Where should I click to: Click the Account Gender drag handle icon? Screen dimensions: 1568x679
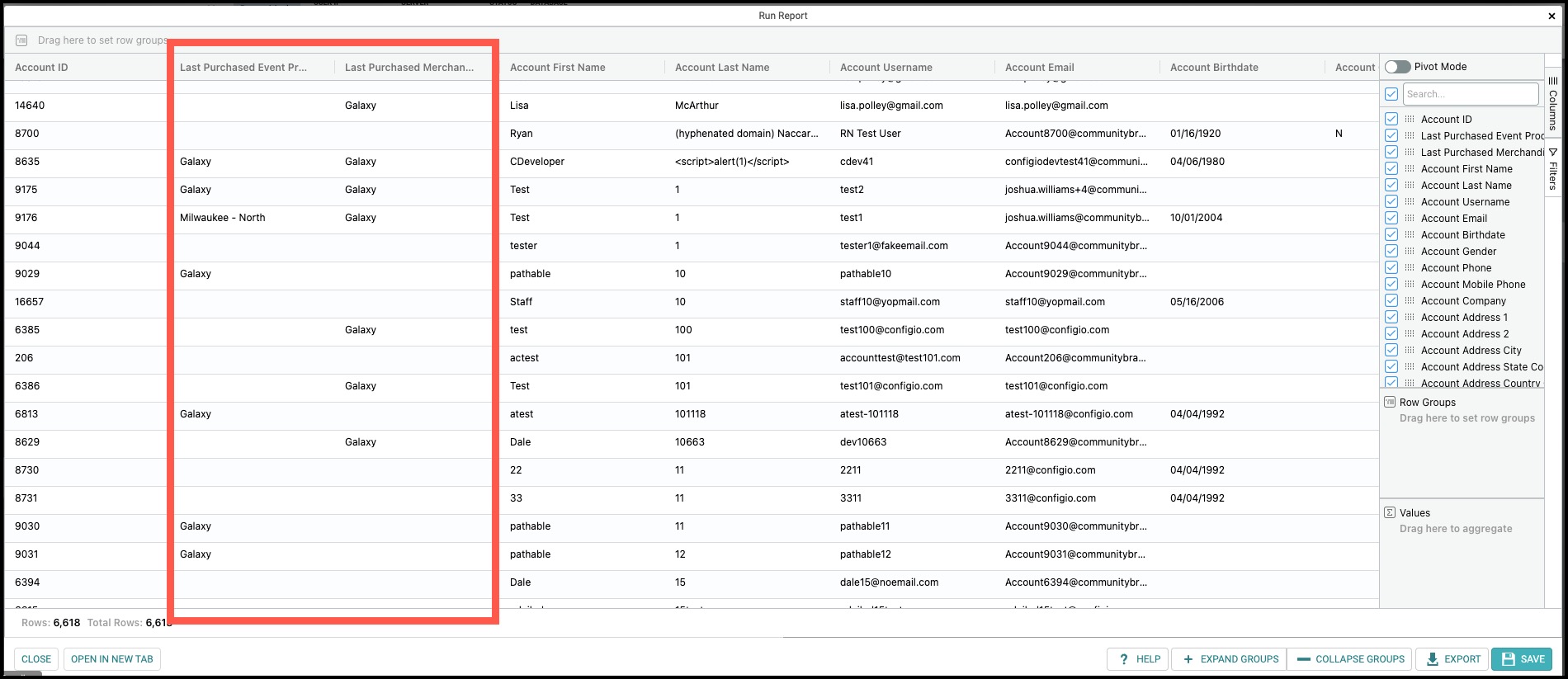tap(1410, 252)
